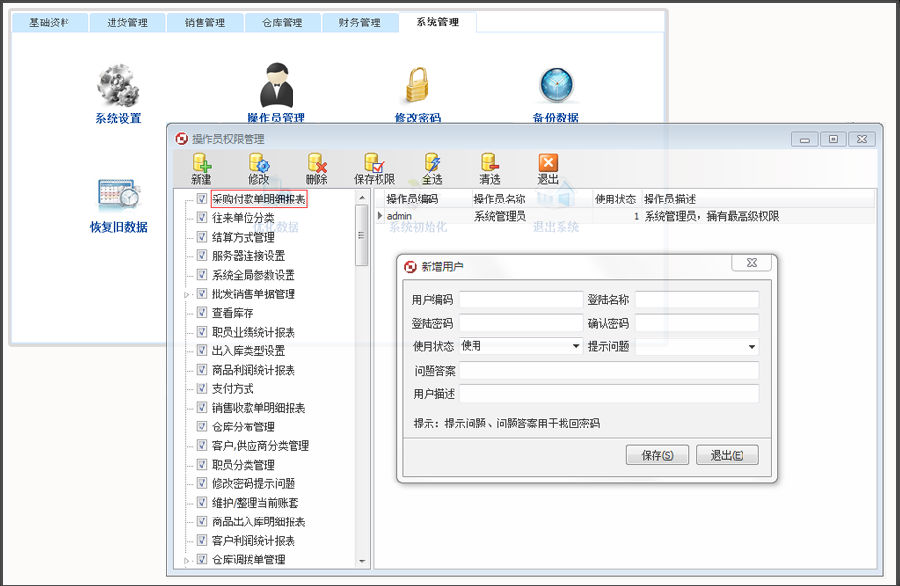This screenshot has width=900, height=586.
Task: Uncheck the 支付方式 checkbox
Action: point(201,388)
